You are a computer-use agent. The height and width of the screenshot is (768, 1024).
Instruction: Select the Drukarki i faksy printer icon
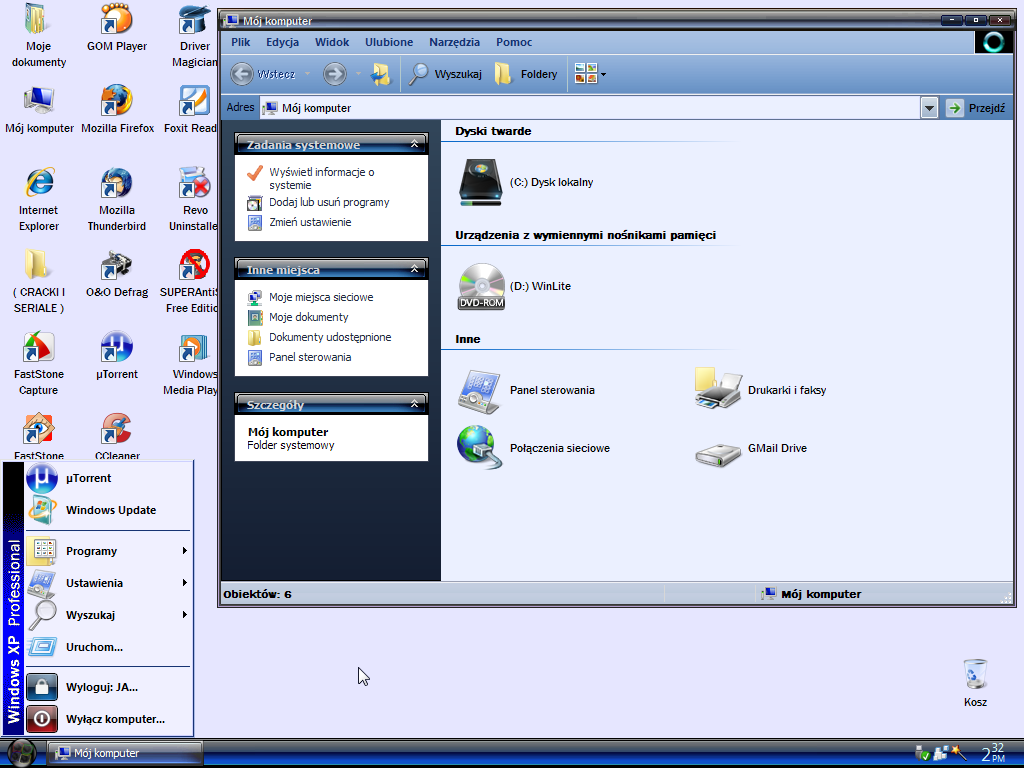tap(718, 389)
